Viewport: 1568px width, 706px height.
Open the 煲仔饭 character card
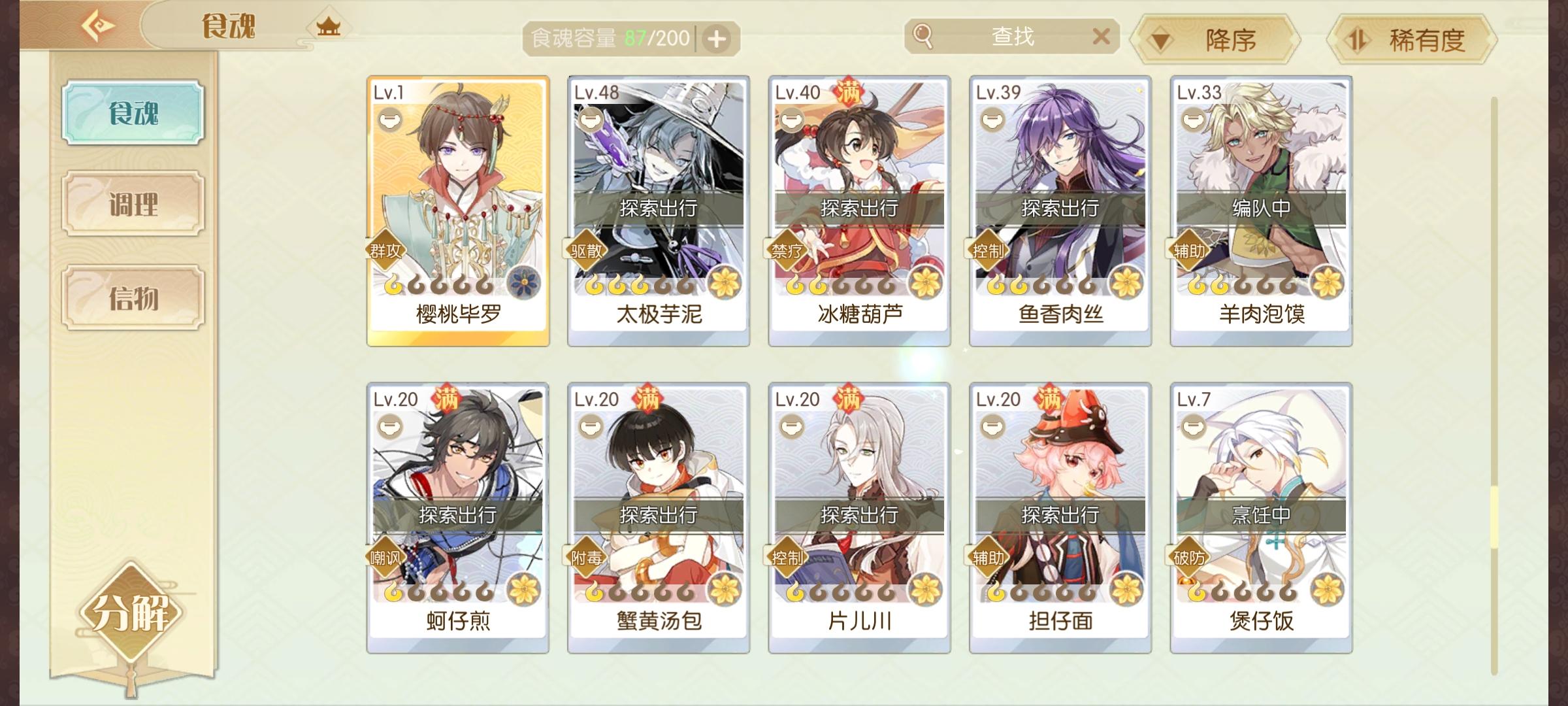(1261, 518)
